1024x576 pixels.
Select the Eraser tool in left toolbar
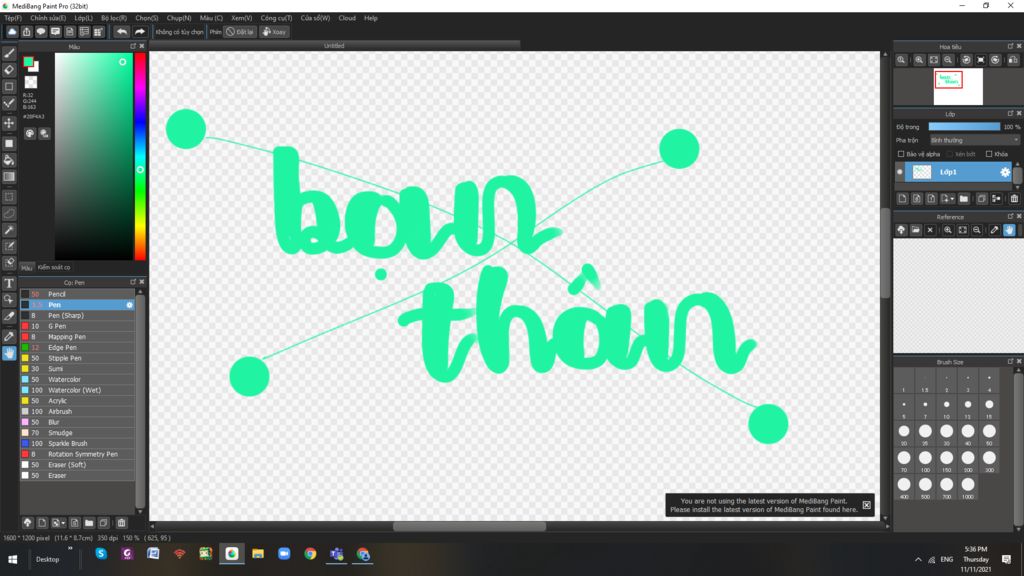tap(9, 70)
